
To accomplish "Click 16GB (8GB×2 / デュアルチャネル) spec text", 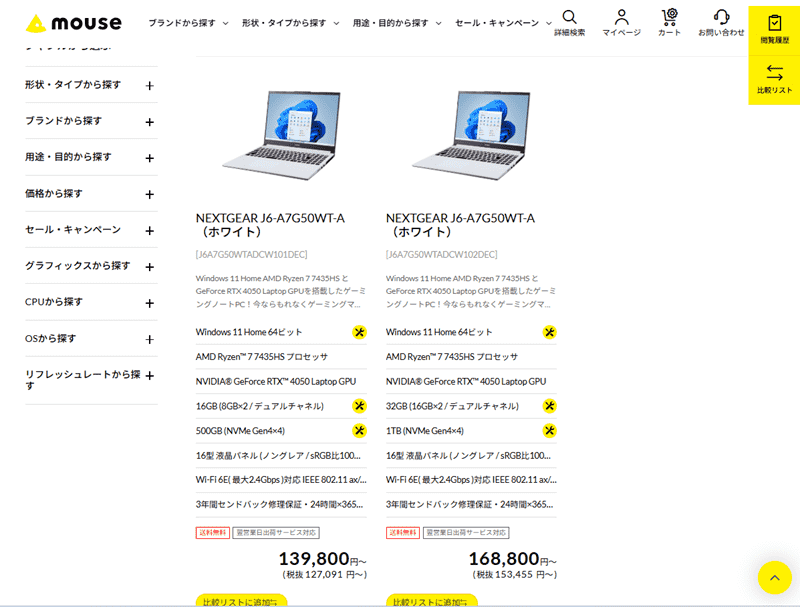I will coord(260,406).
